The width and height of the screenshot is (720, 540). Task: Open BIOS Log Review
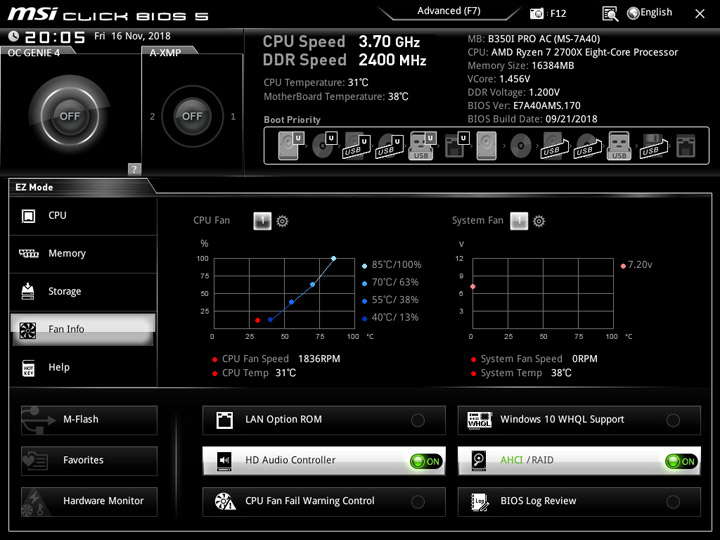[579, 501]
